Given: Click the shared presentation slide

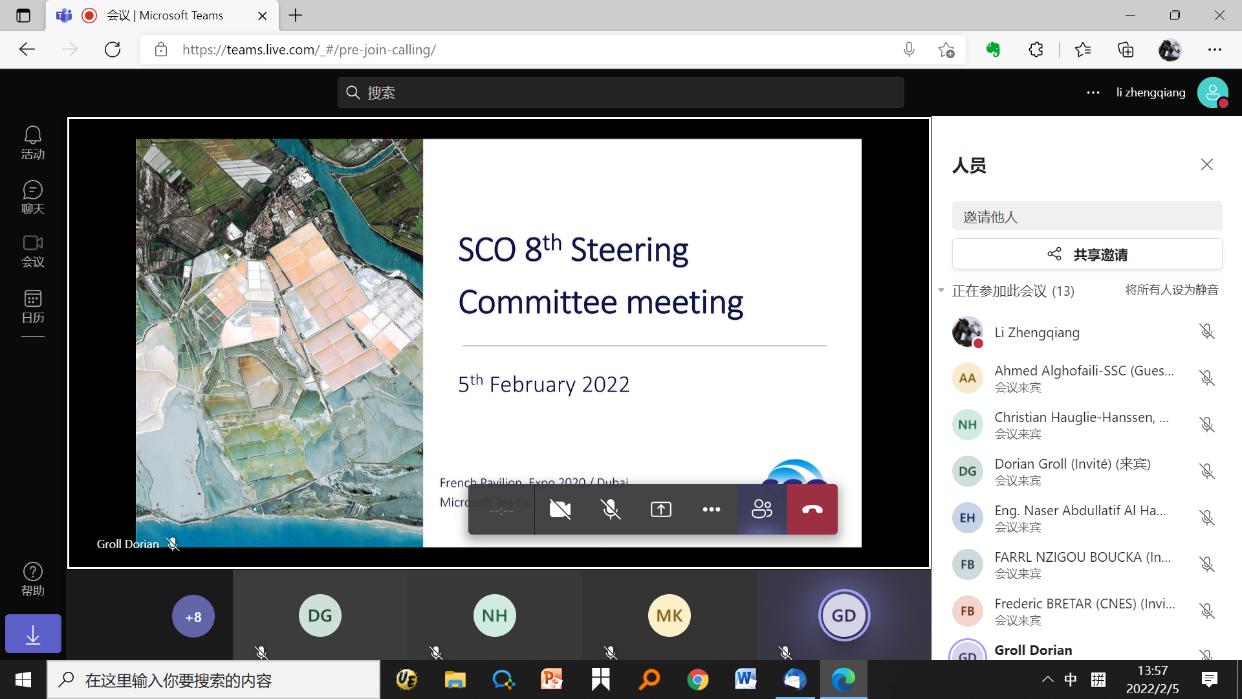Looking at the screenshot, I should pos(499,343).
